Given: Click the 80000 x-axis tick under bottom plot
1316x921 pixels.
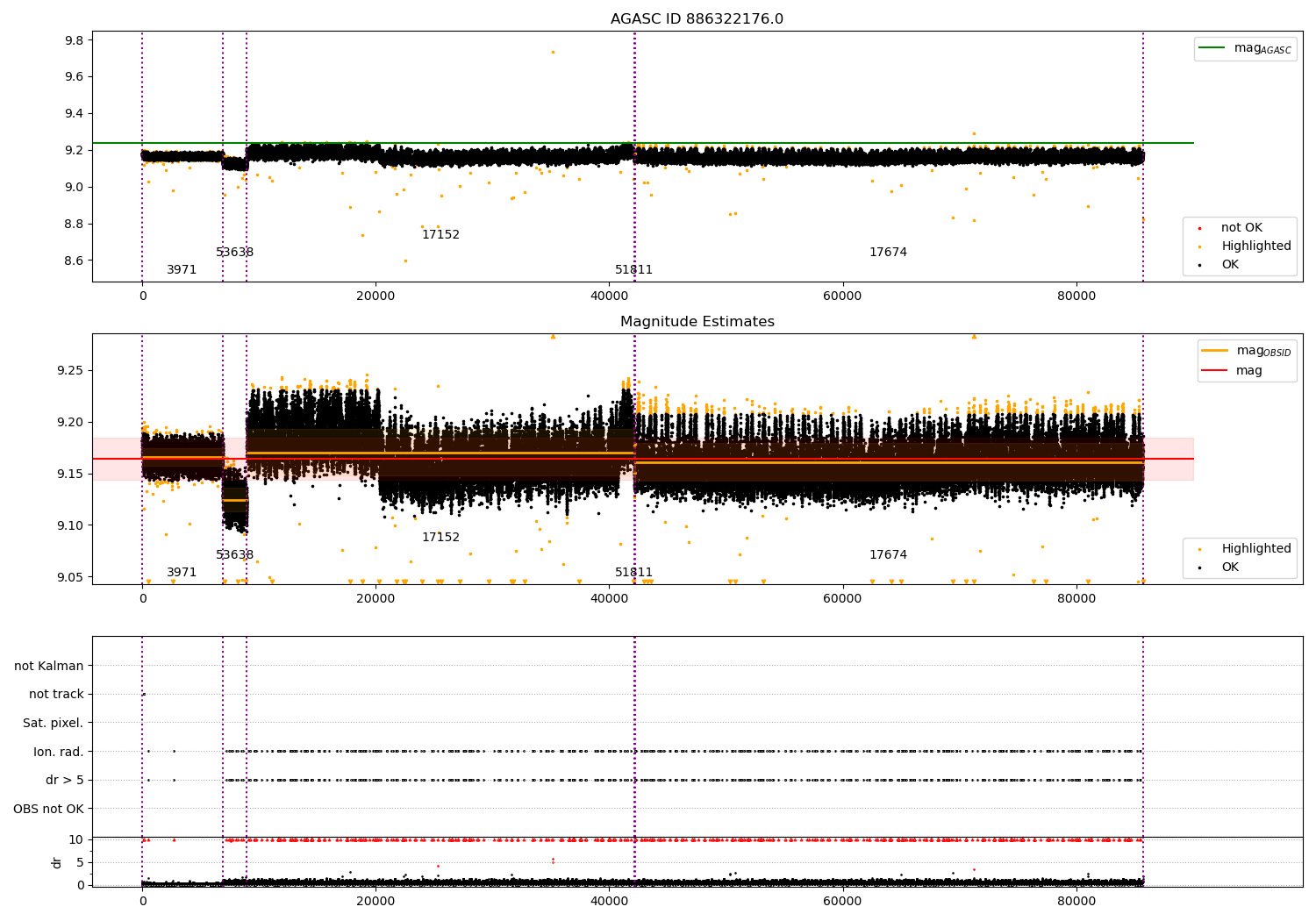Looking at the screenshot, I should point(1076,902).
